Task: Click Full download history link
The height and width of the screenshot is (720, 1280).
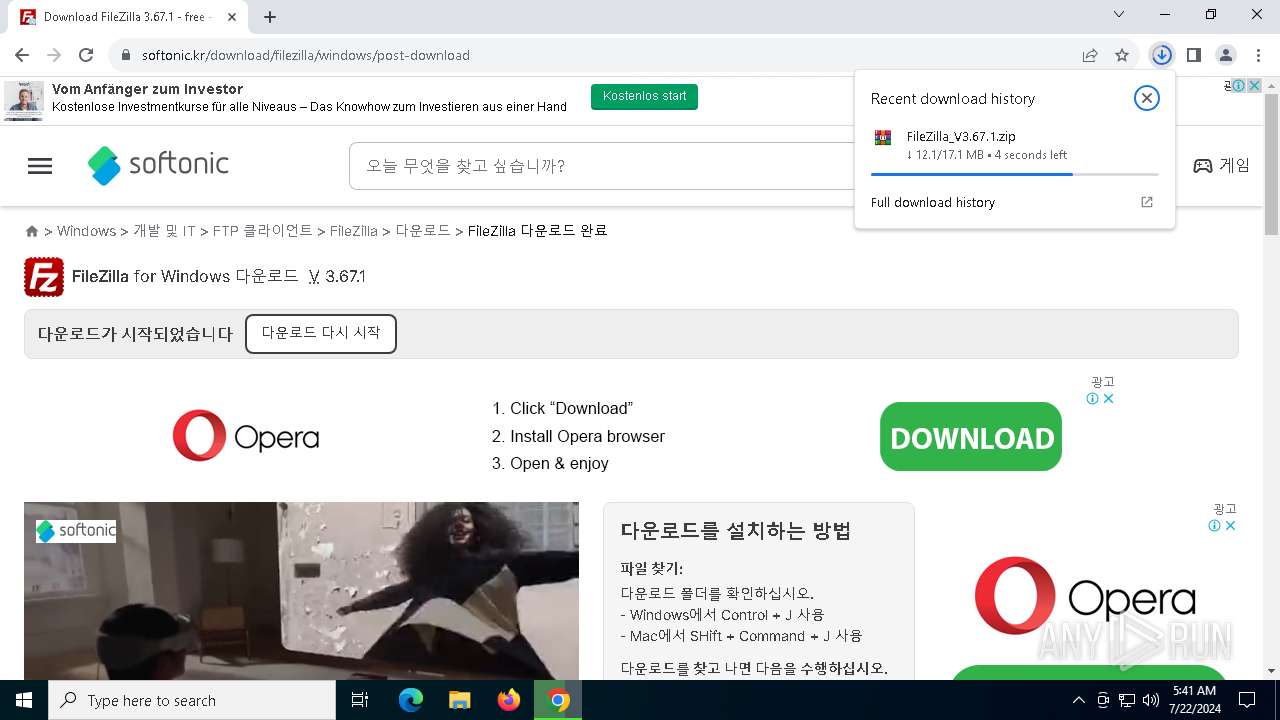Action: 932,202
